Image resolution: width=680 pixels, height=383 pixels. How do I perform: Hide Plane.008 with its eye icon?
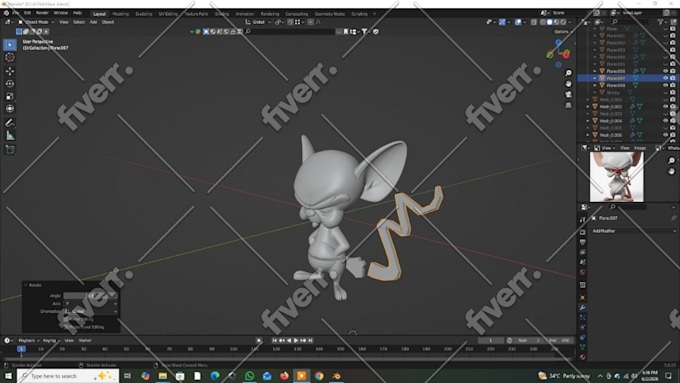(665, 85)
